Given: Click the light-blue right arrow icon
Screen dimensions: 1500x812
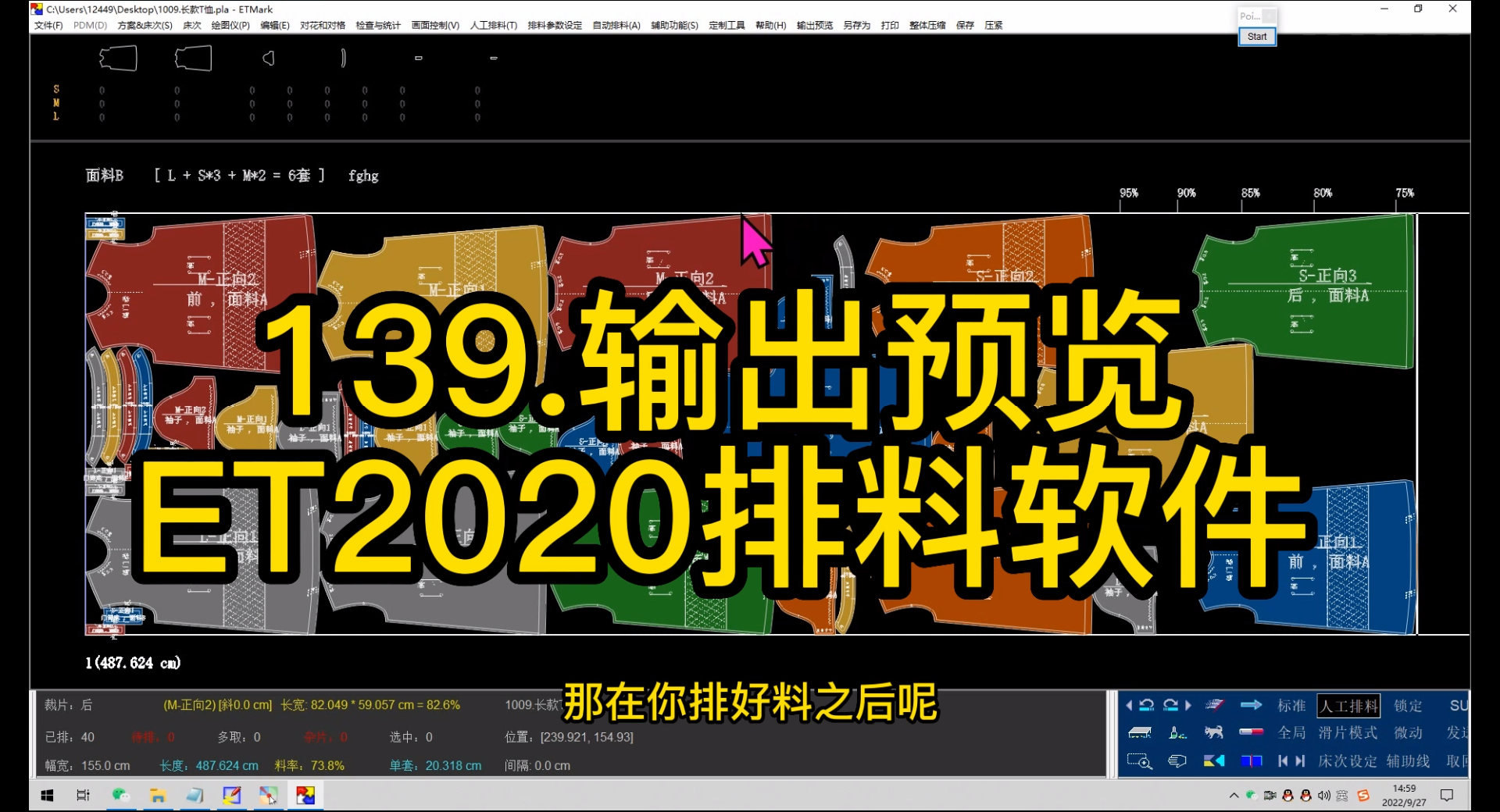Looking at the screenshot, I should [x=1252, y=705].
